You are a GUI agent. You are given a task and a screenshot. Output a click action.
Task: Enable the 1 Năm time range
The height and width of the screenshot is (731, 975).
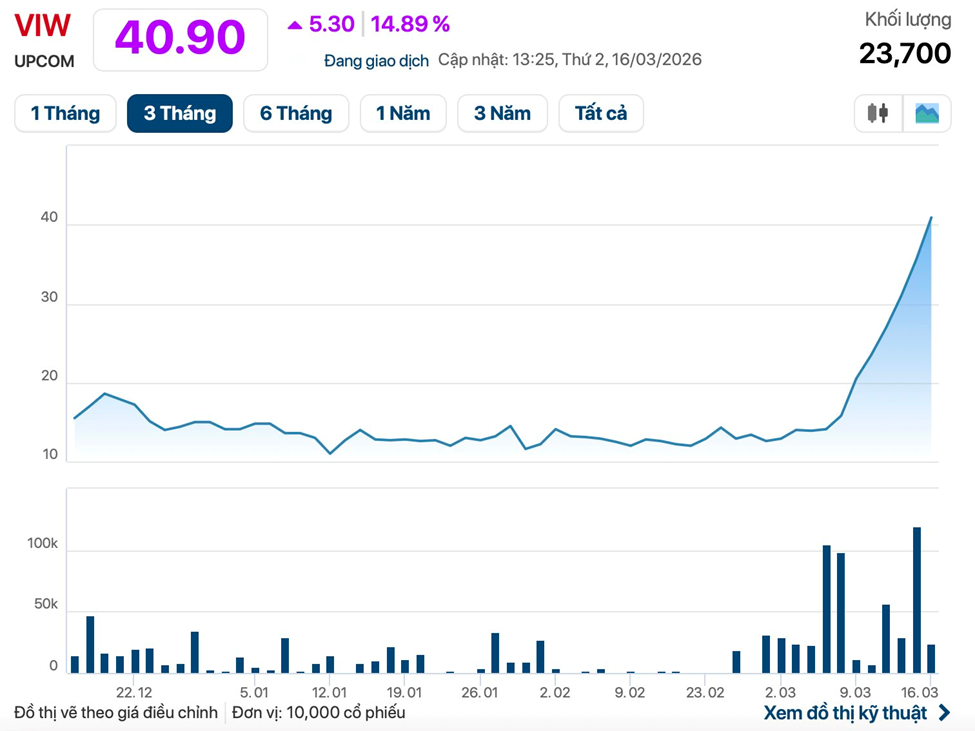(403, 113)
